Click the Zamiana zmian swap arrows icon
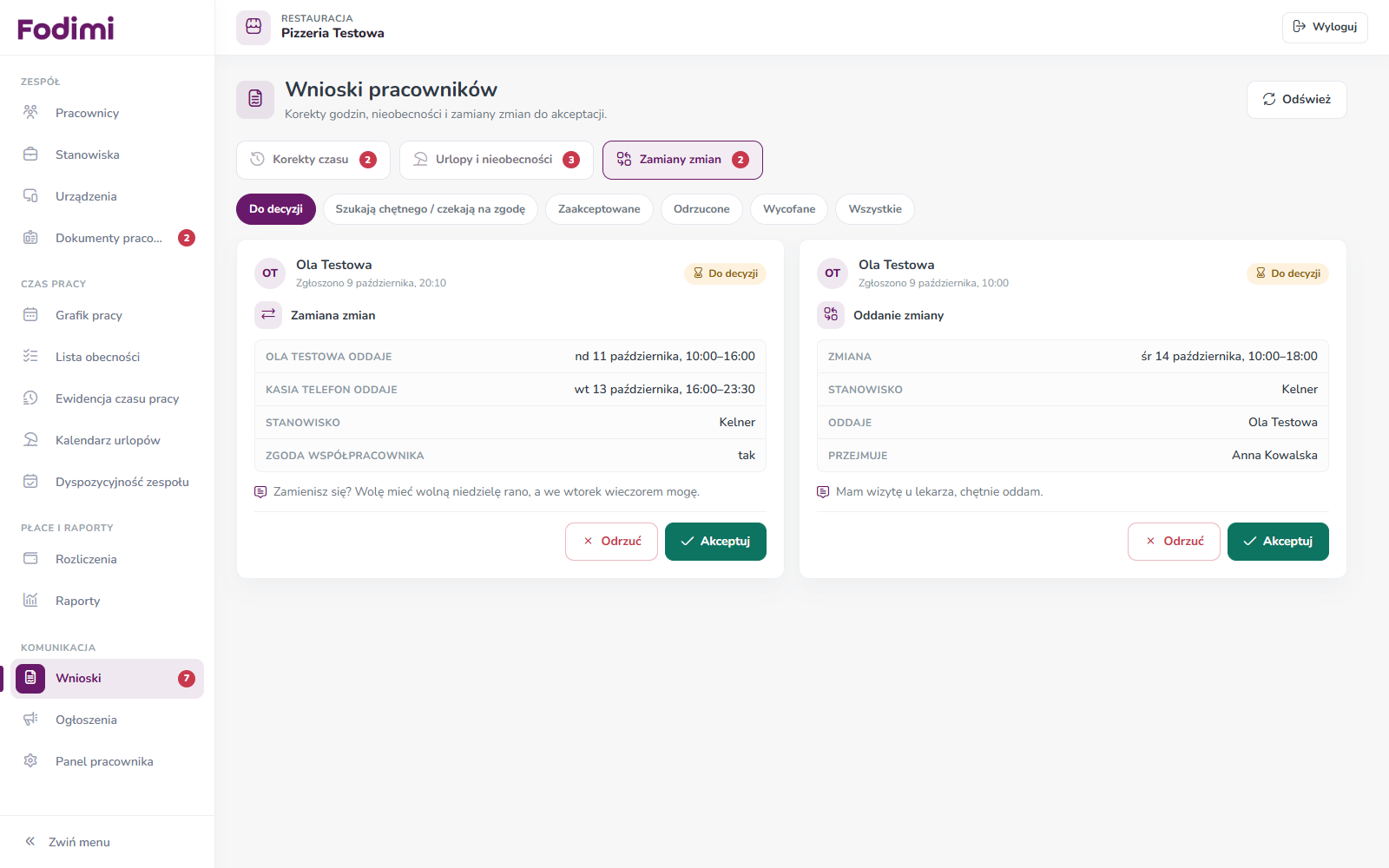 pos(268,314)
